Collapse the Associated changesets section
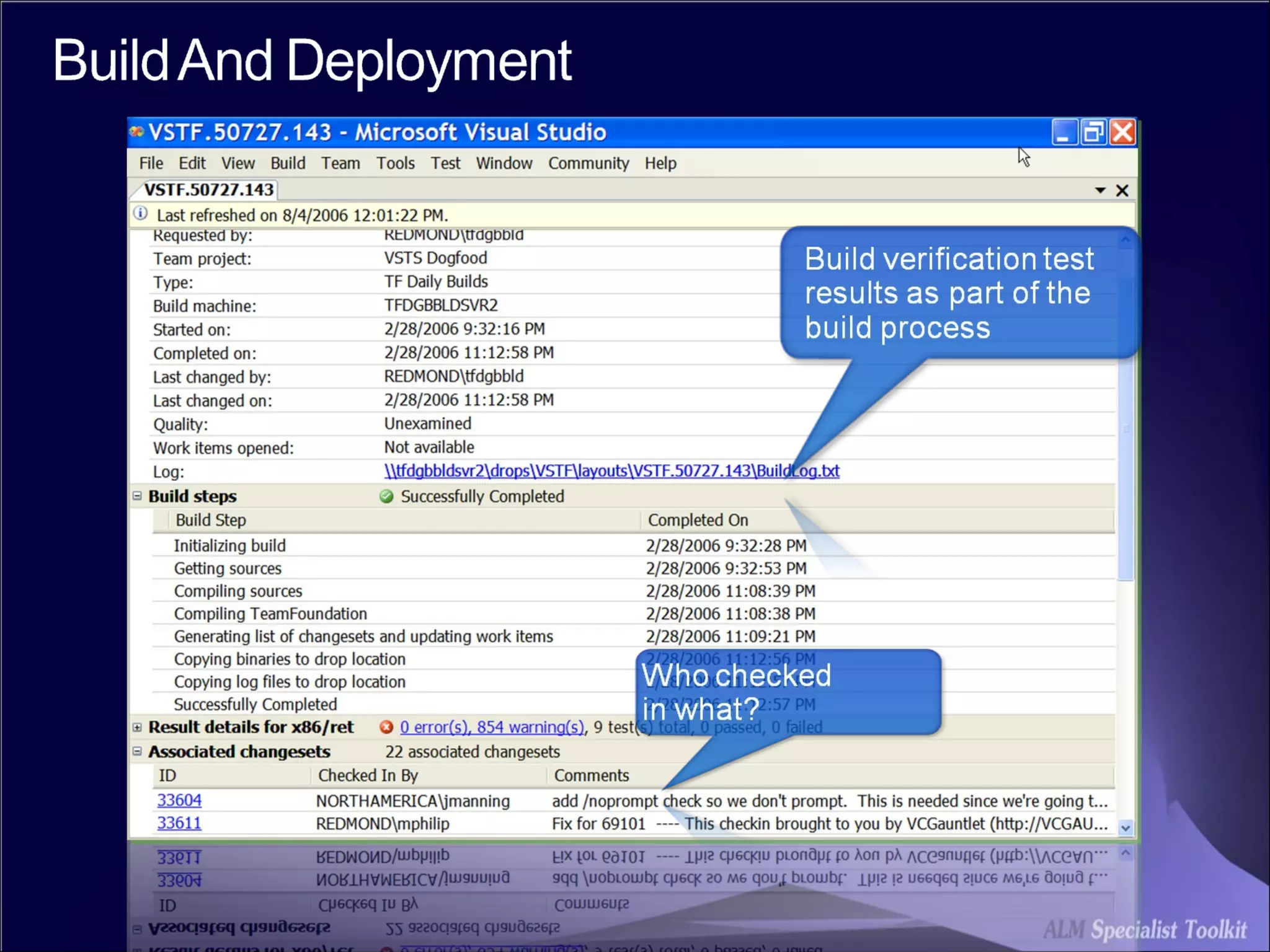The width and height of the screenshot is (1270, 952). (137, 751)
